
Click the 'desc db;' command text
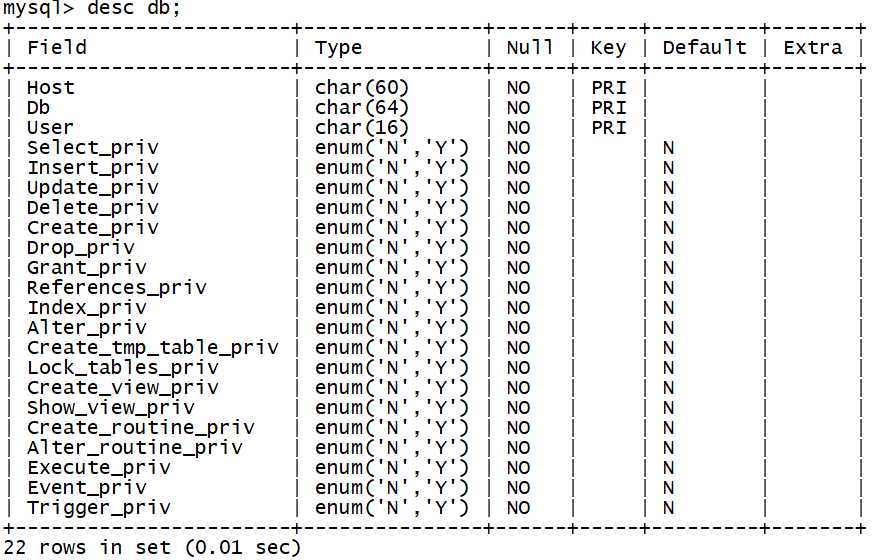(x=134, y=8)
